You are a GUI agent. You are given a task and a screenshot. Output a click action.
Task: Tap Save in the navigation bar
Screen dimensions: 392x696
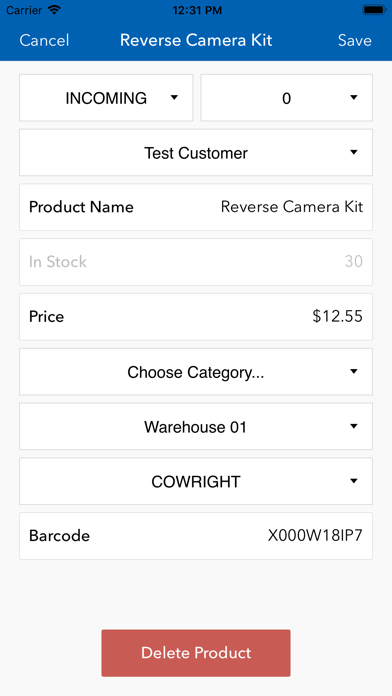[x=355, y=40]
